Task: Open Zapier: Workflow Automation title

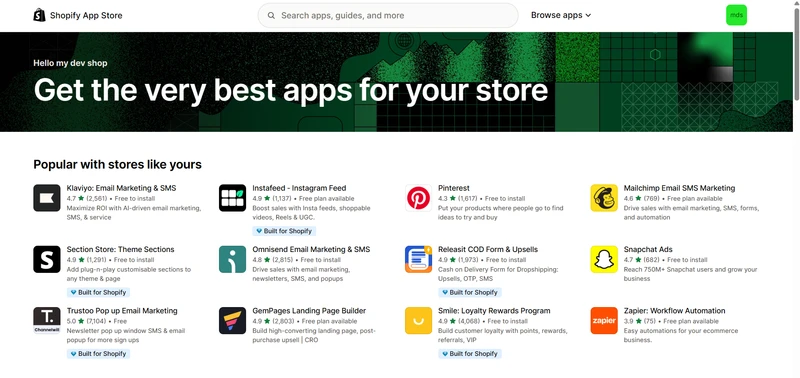Action: pos(674,311)
